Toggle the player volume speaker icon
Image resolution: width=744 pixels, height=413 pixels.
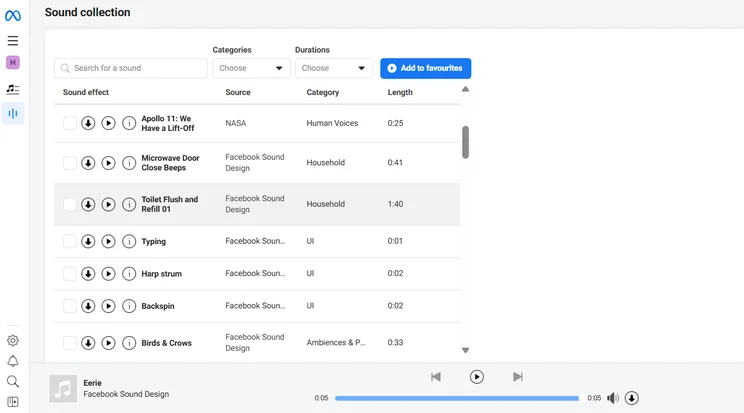point(613,398)
